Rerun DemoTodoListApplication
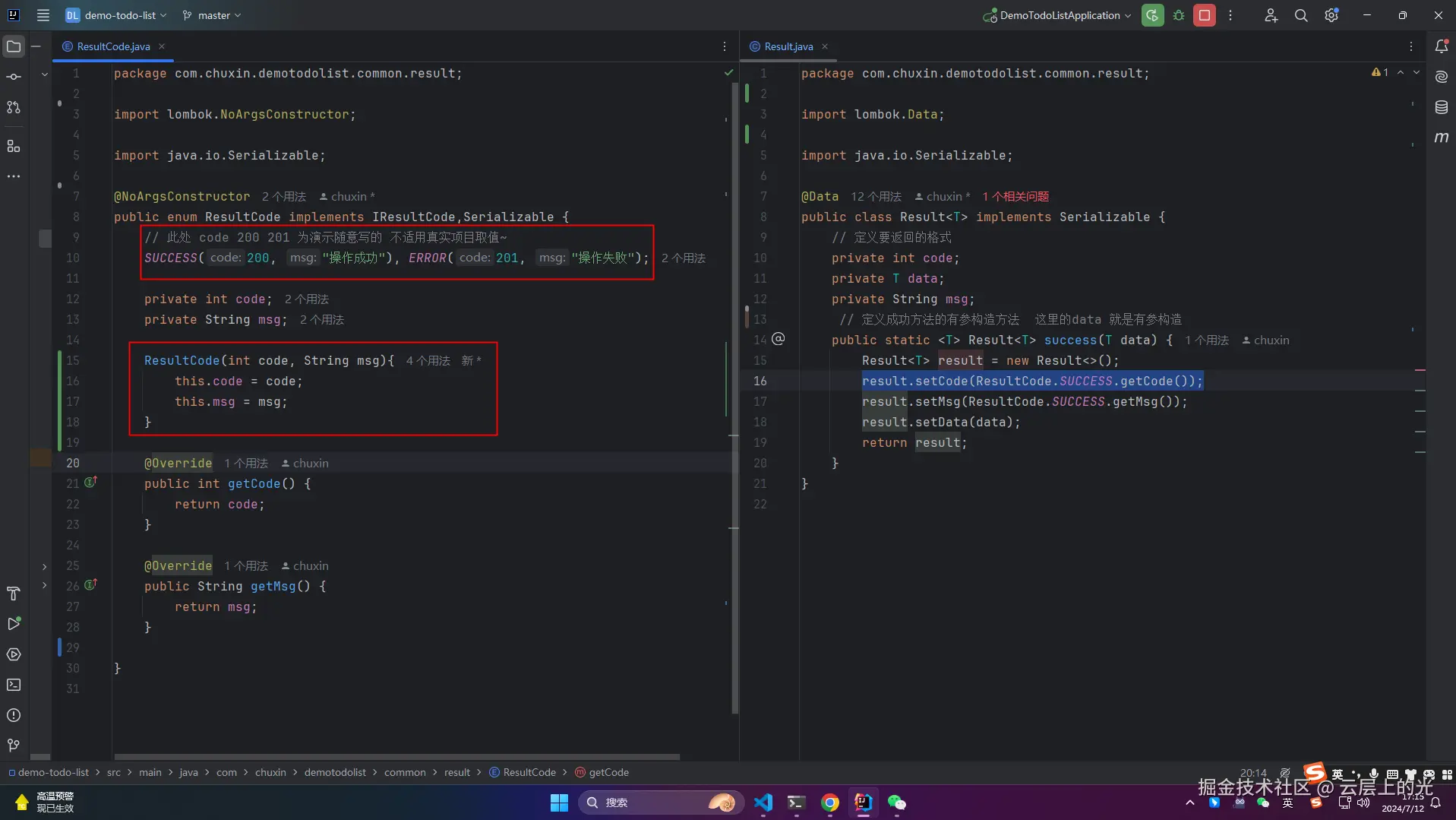 pos(1152,15)
